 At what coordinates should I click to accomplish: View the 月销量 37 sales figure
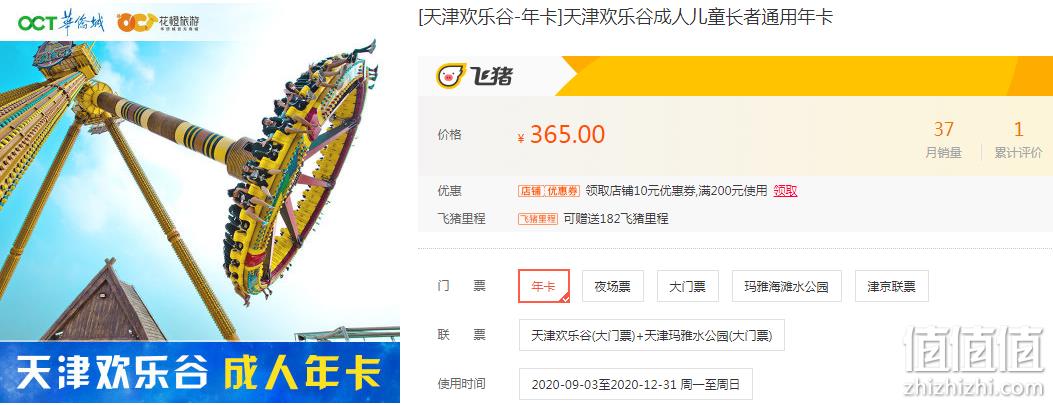[x=944, y=139]
